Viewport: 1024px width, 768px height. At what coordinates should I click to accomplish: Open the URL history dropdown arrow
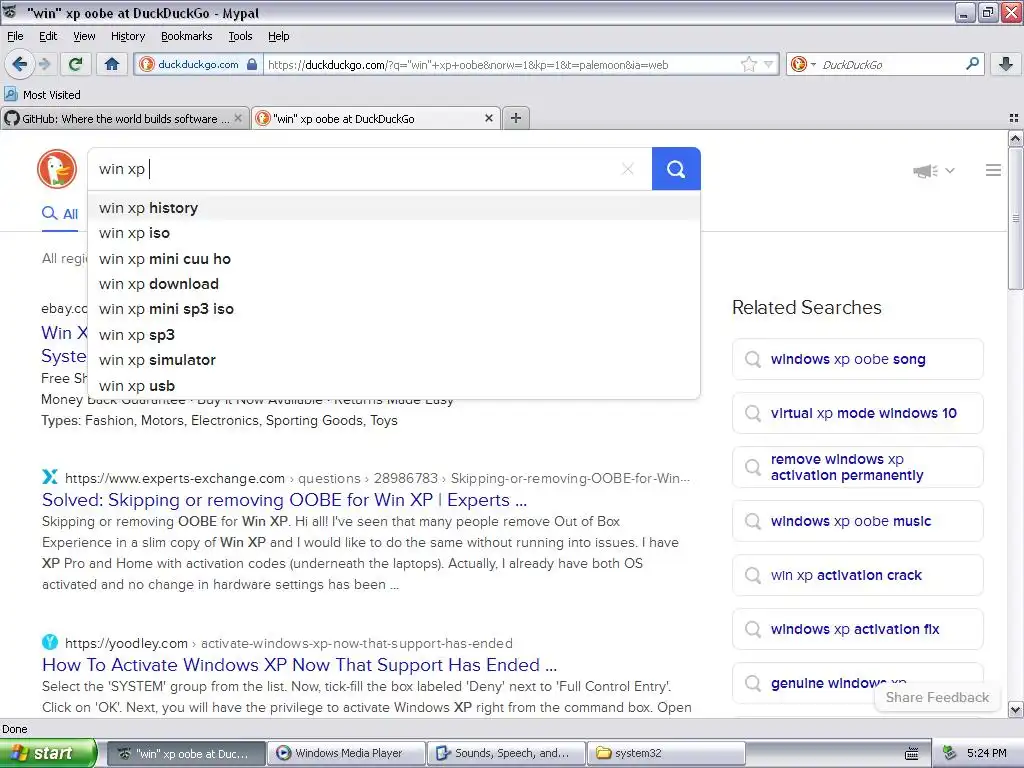coord(769,64)
